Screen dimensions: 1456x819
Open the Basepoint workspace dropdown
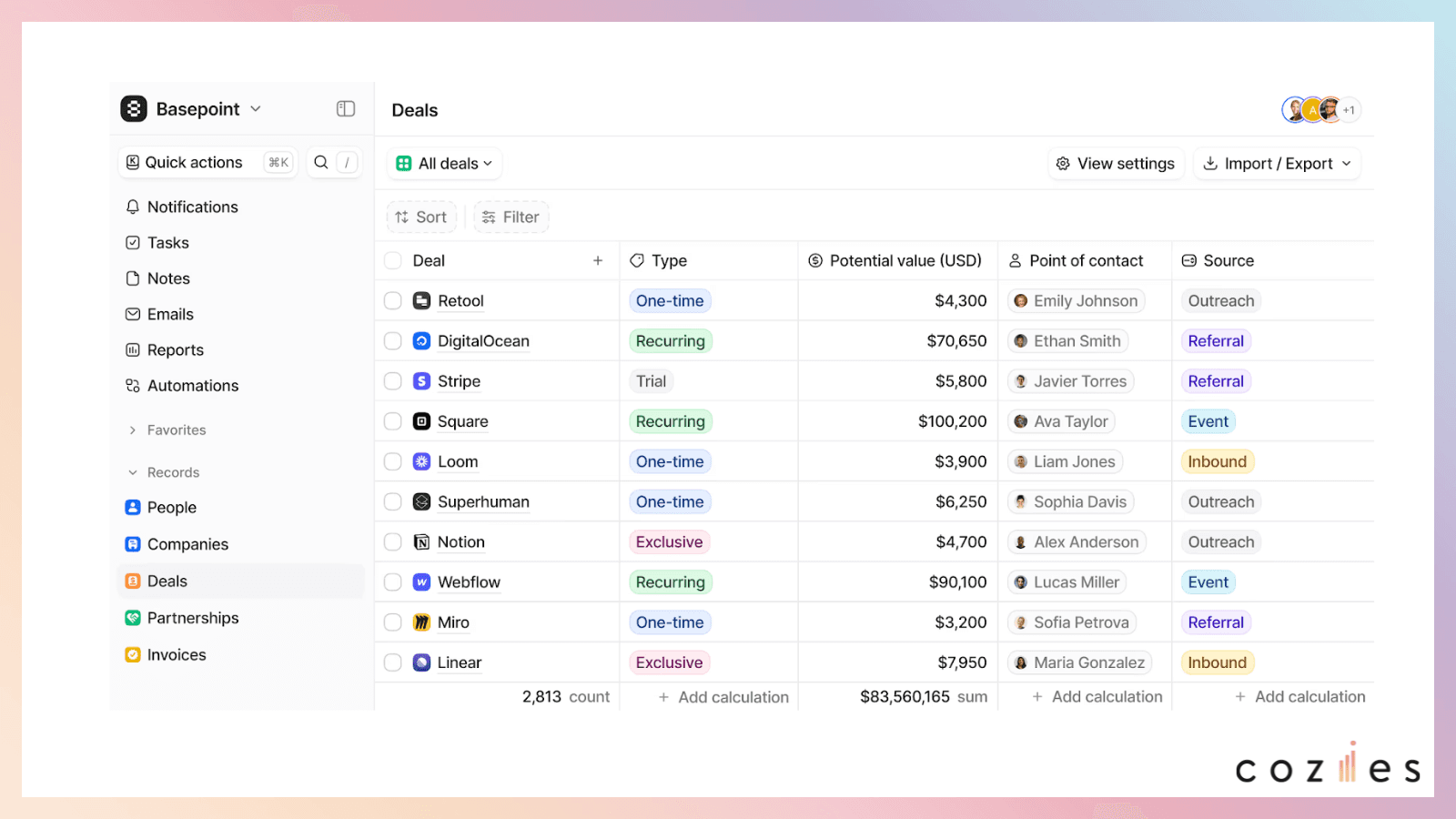(256, 109)
